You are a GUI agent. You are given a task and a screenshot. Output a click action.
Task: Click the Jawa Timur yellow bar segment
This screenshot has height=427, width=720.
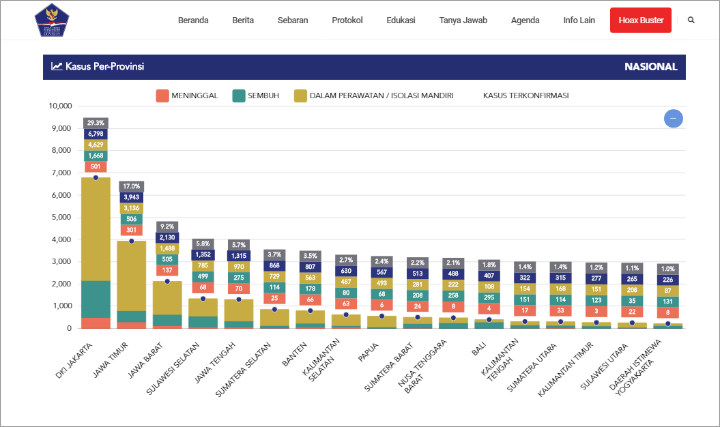pyautogui.click(x=132, y=276)
